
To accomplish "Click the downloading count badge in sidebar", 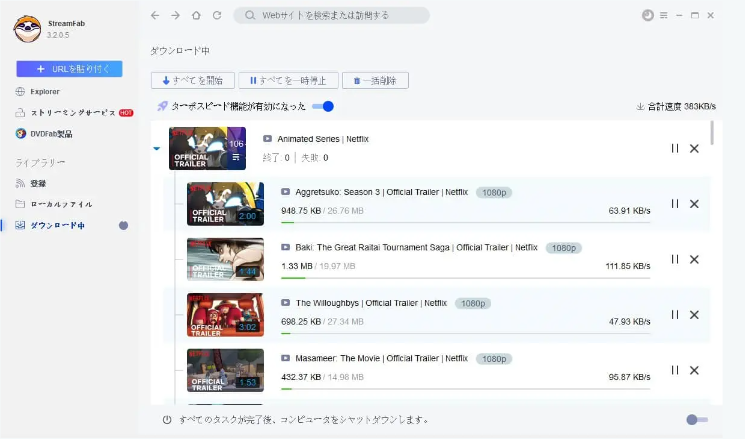I will tap(124, 225).
